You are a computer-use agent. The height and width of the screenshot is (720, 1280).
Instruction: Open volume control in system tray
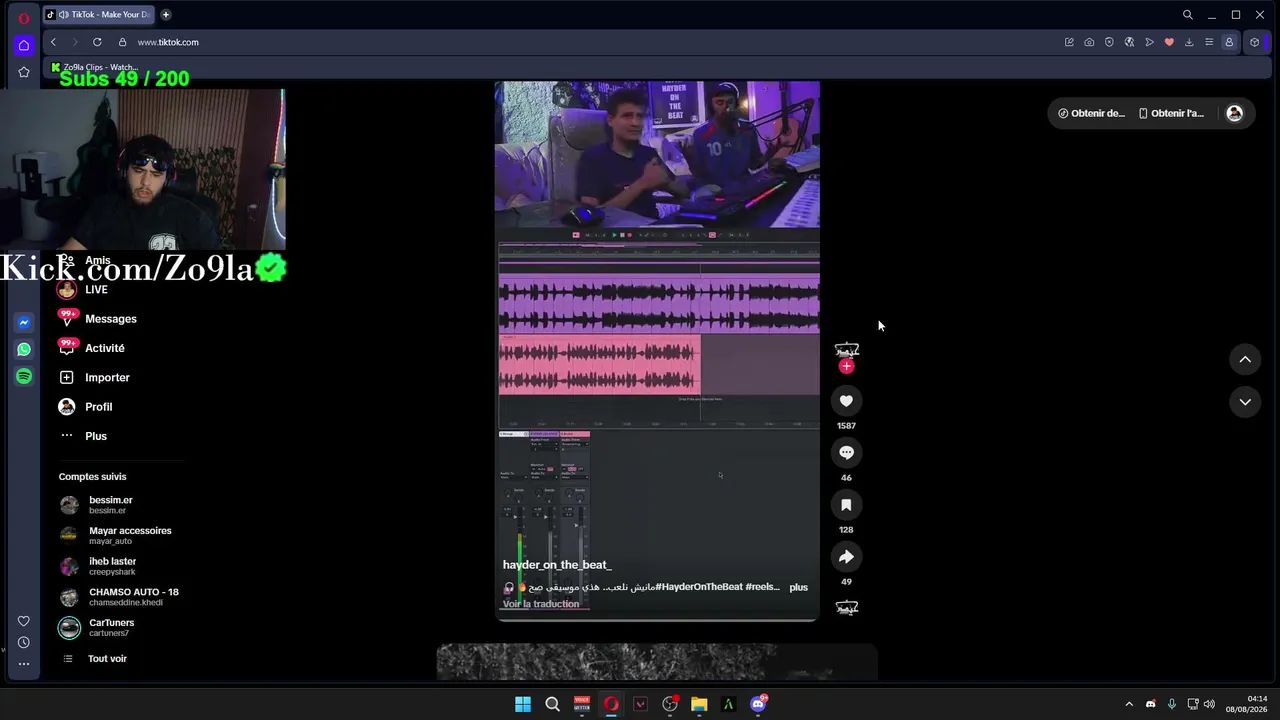point(1209,704)
